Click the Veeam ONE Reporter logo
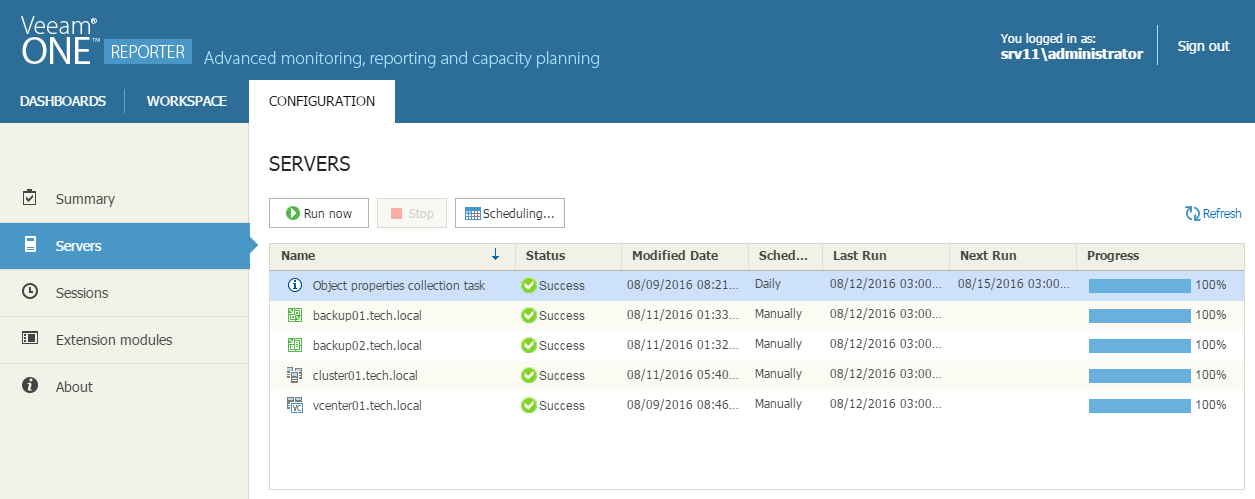 click(105, 40)
